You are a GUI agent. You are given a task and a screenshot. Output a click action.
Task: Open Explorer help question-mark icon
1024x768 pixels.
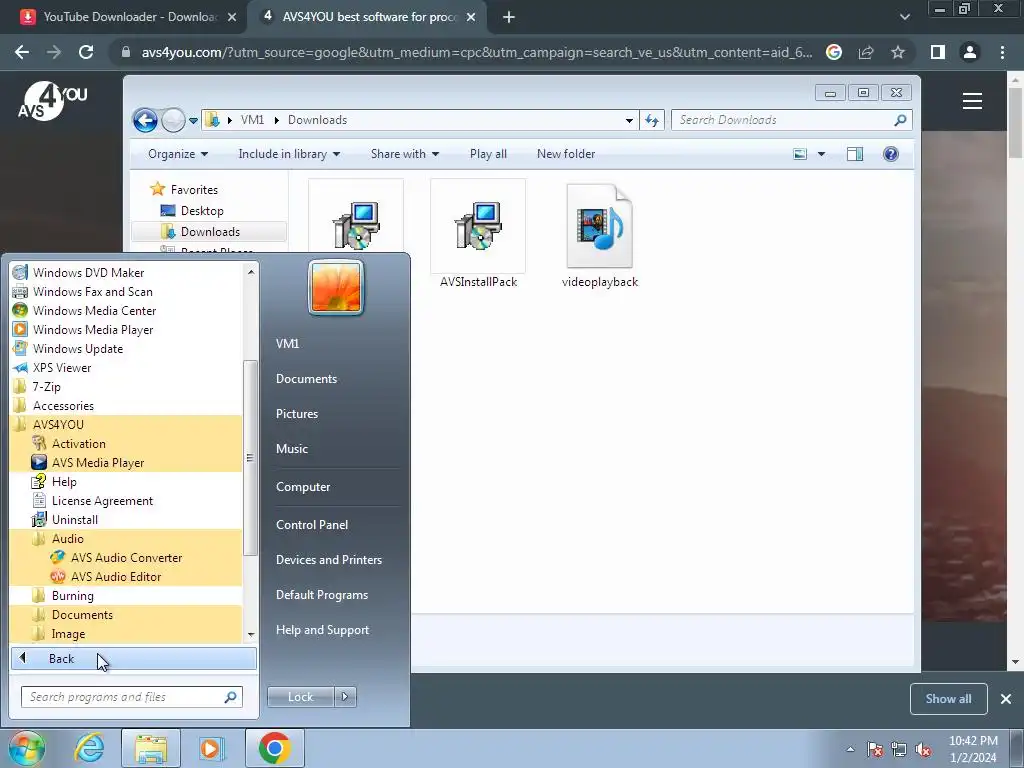[x=891, y=154]
